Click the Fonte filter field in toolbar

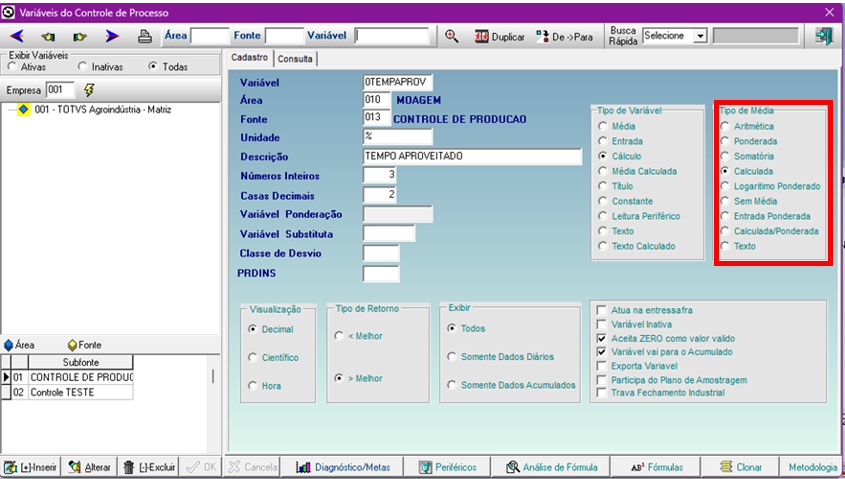pos(284,36)
